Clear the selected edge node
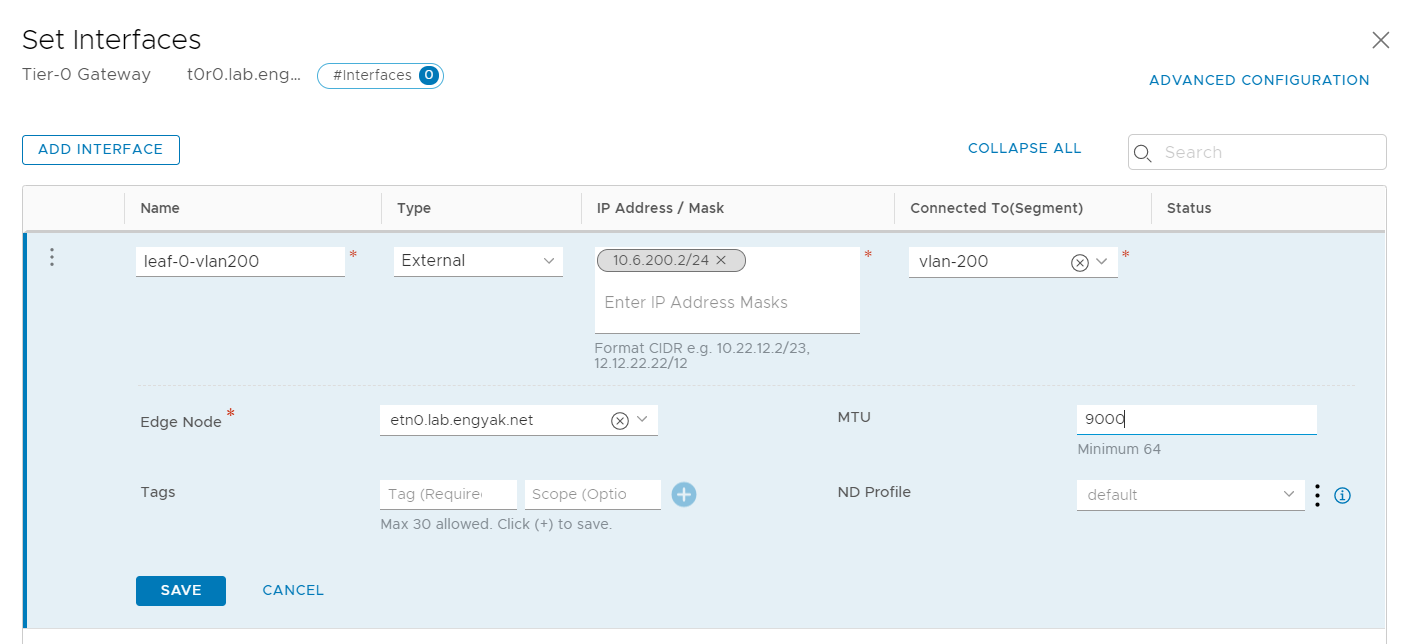This screenshot has height=644, width=1407. pos(619,421)
